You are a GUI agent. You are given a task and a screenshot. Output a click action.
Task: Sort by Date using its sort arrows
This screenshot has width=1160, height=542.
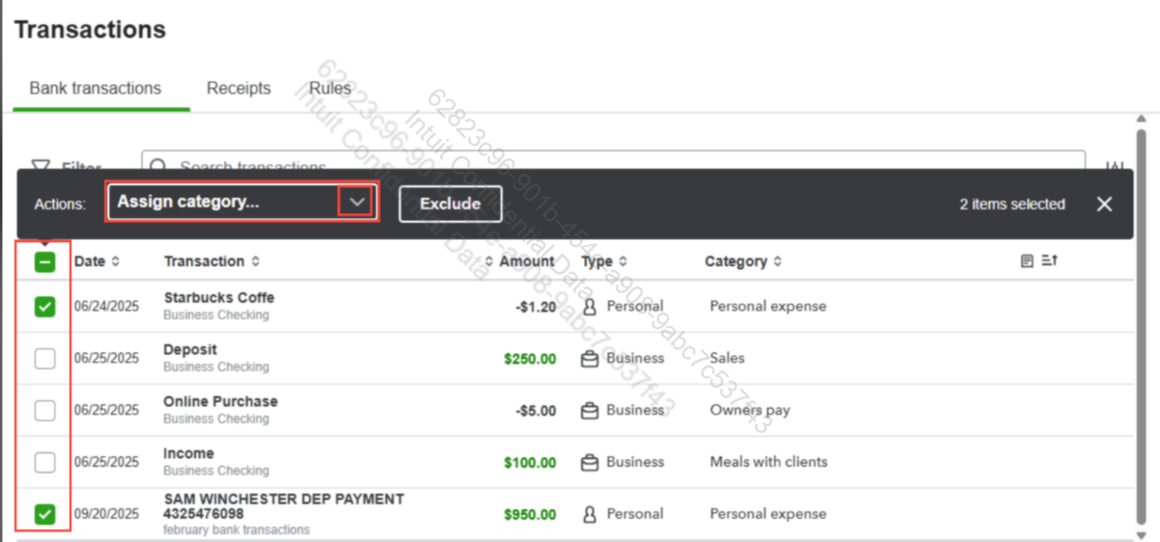coord(115,262)
